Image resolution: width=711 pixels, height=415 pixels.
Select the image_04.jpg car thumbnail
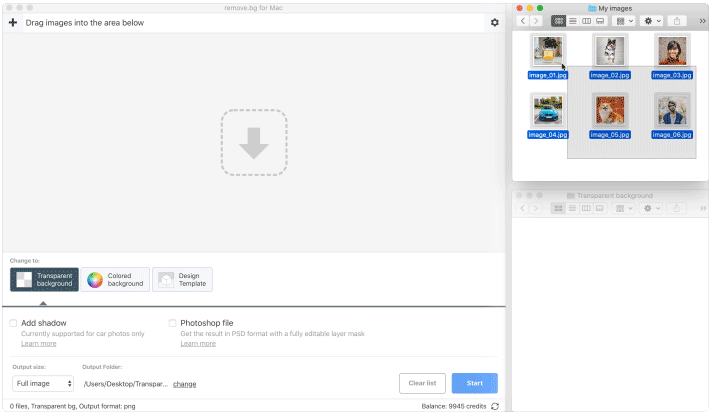(547, 108)
